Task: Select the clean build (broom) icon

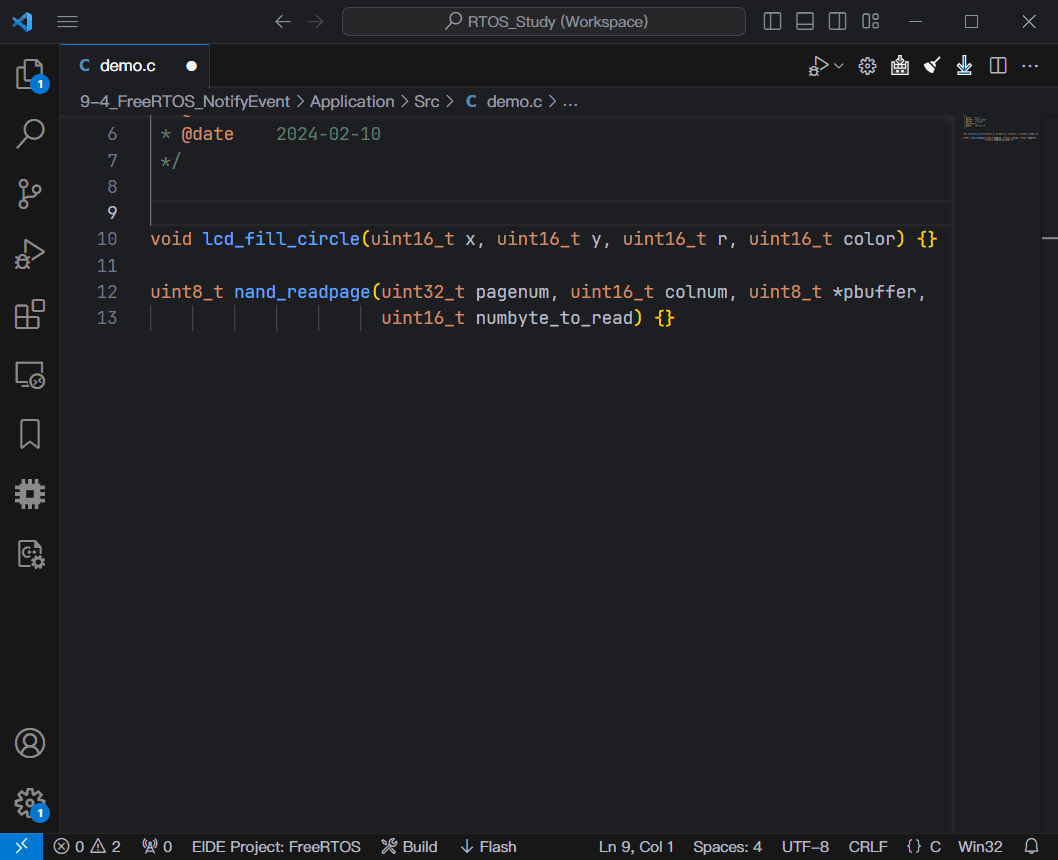Action: click(931, 65)
